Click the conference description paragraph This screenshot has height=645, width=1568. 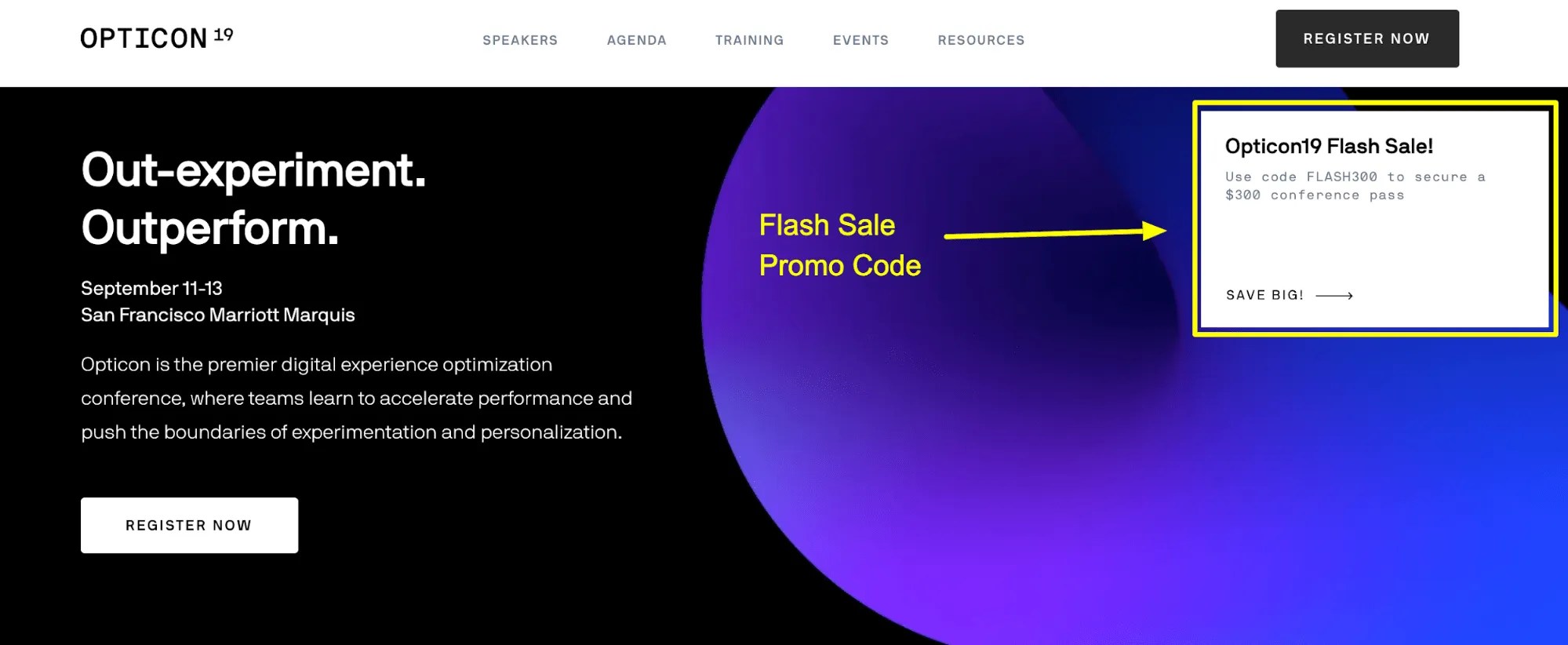click(x=356, y=398)
